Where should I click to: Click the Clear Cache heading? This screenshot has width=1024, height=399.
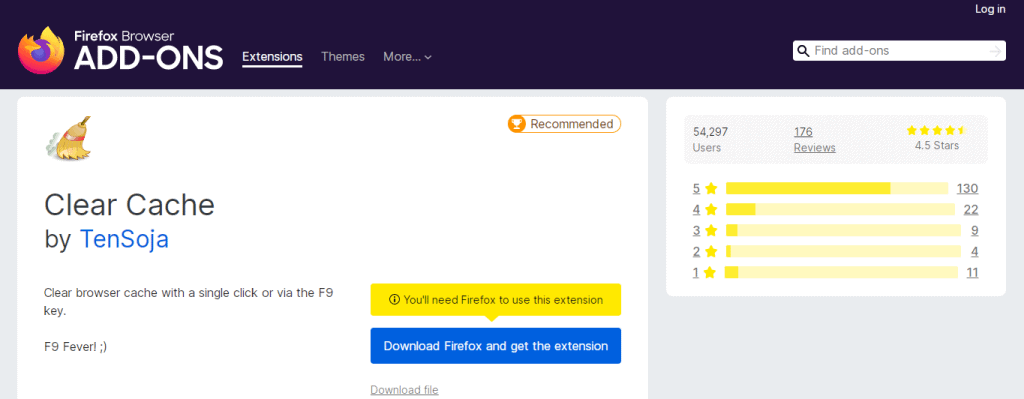(x=129, y=205)
